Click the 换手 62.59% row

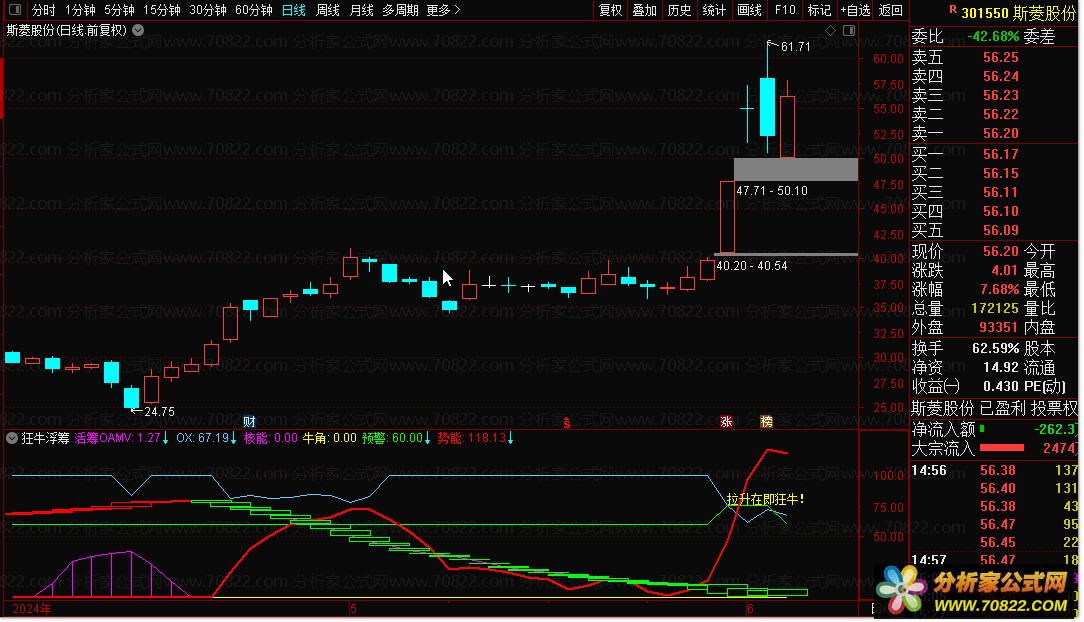(x=966, y=348)
